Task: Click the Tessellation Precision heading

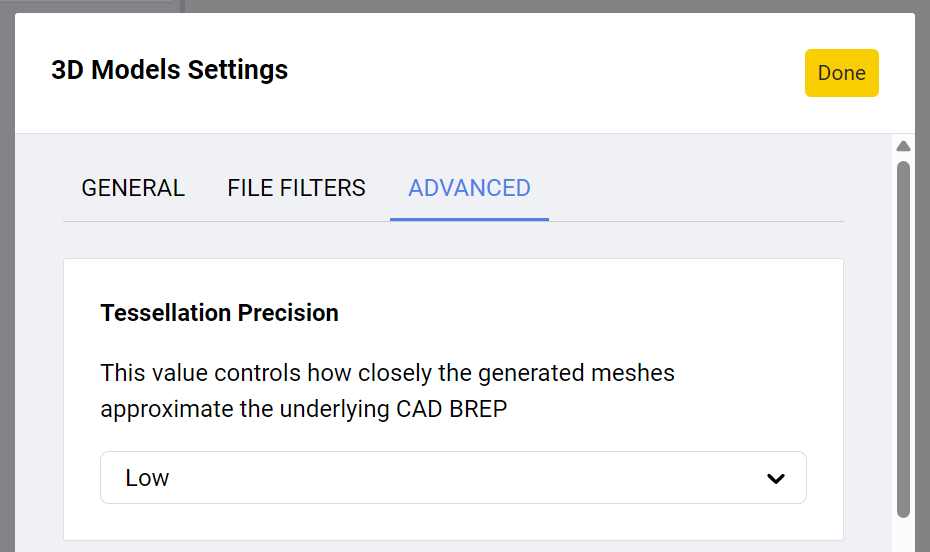Action: pos(219,313)
